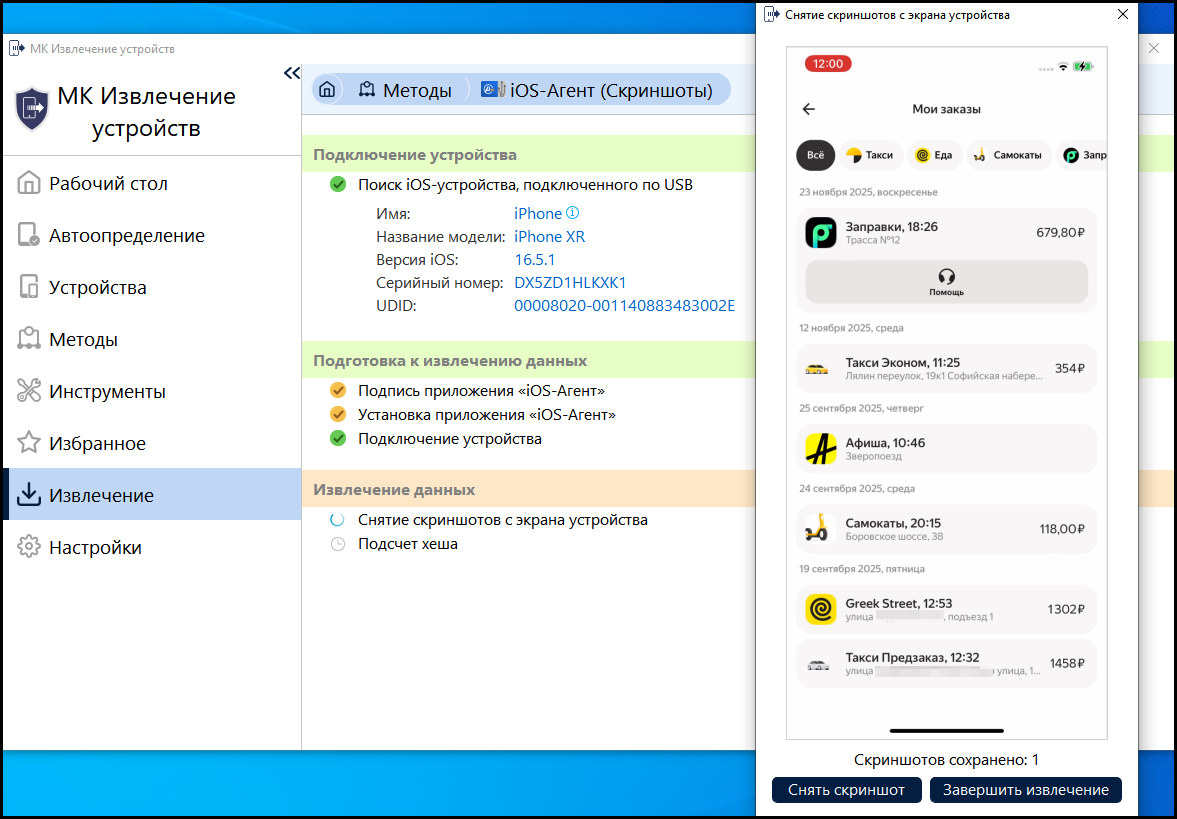Image resolution: width=1177 pixels, height=819 pixels.
Task: Click the Greek Street spiral icon
Action: [x=820, y=610]
